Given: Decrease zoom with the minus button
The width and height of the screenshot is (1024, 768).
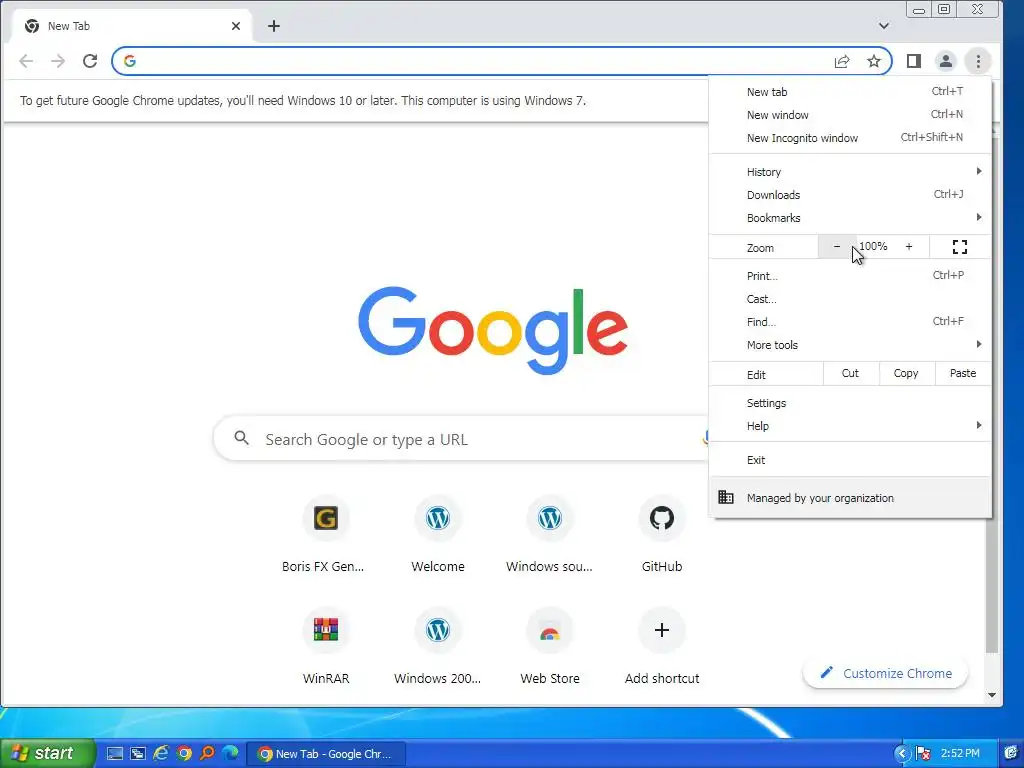Looking at the screenshot, I should (x=837, y=247).
